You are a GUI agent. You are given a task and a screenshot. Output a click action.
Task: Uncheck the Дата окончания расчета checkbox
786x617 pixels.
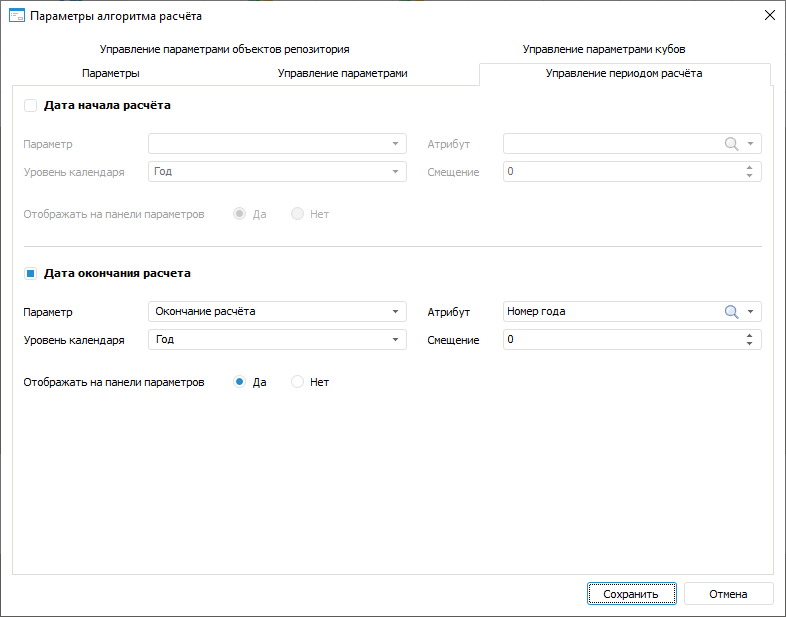pos(30,273)
